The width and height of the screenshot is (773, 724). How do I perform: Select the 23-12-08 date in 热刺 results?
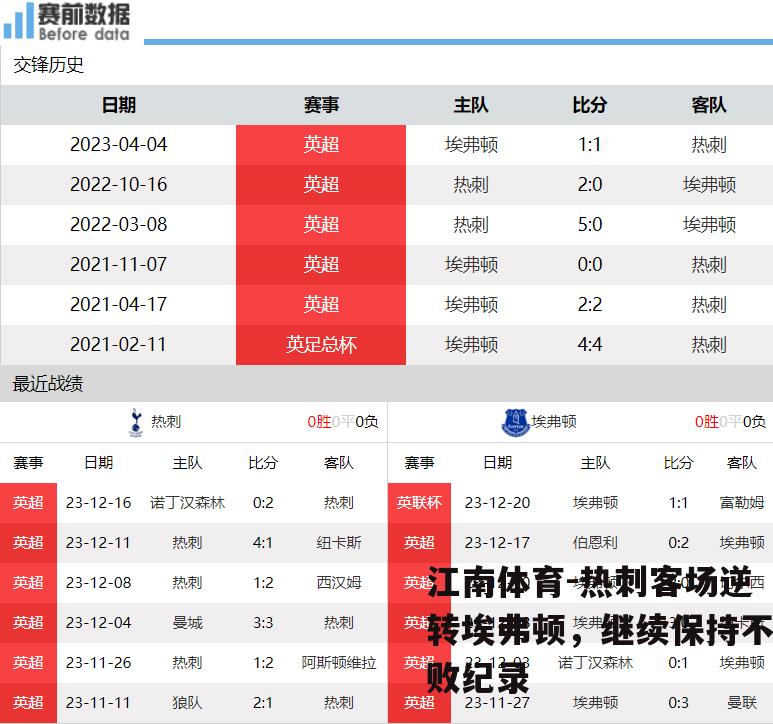coord(99,583)
